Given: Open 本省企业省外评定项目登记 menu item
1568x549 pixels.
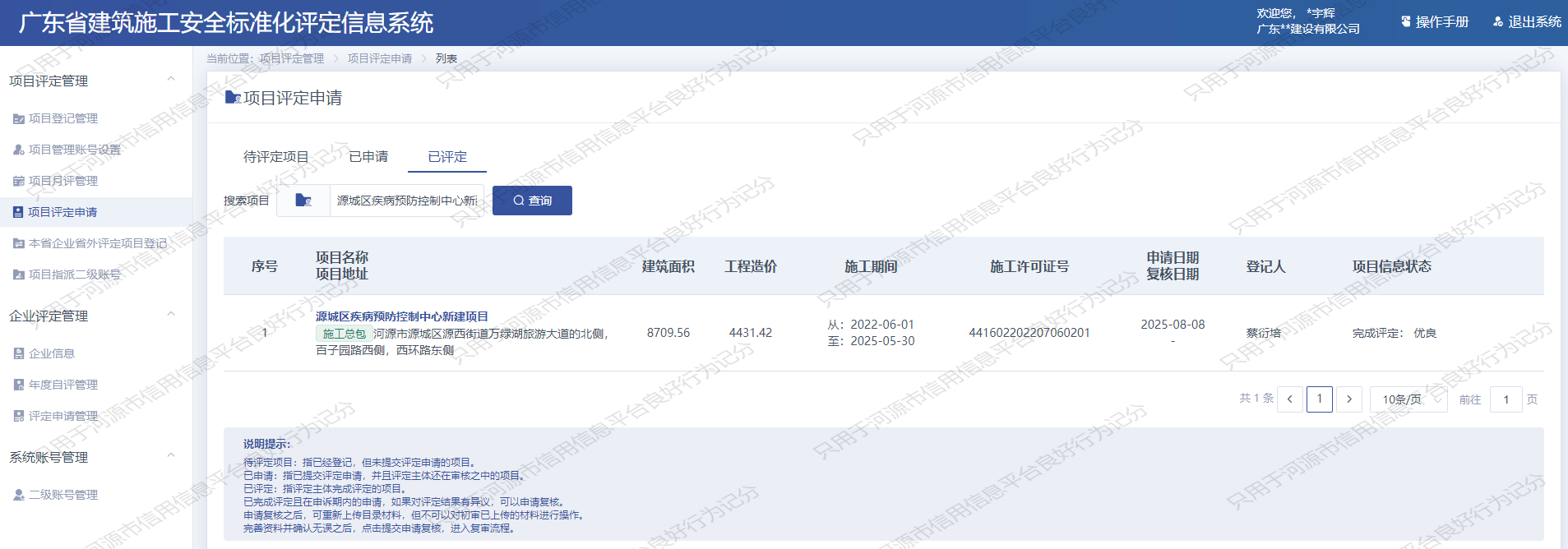Looking at the screenshot, I should click(x=96, y=243).
